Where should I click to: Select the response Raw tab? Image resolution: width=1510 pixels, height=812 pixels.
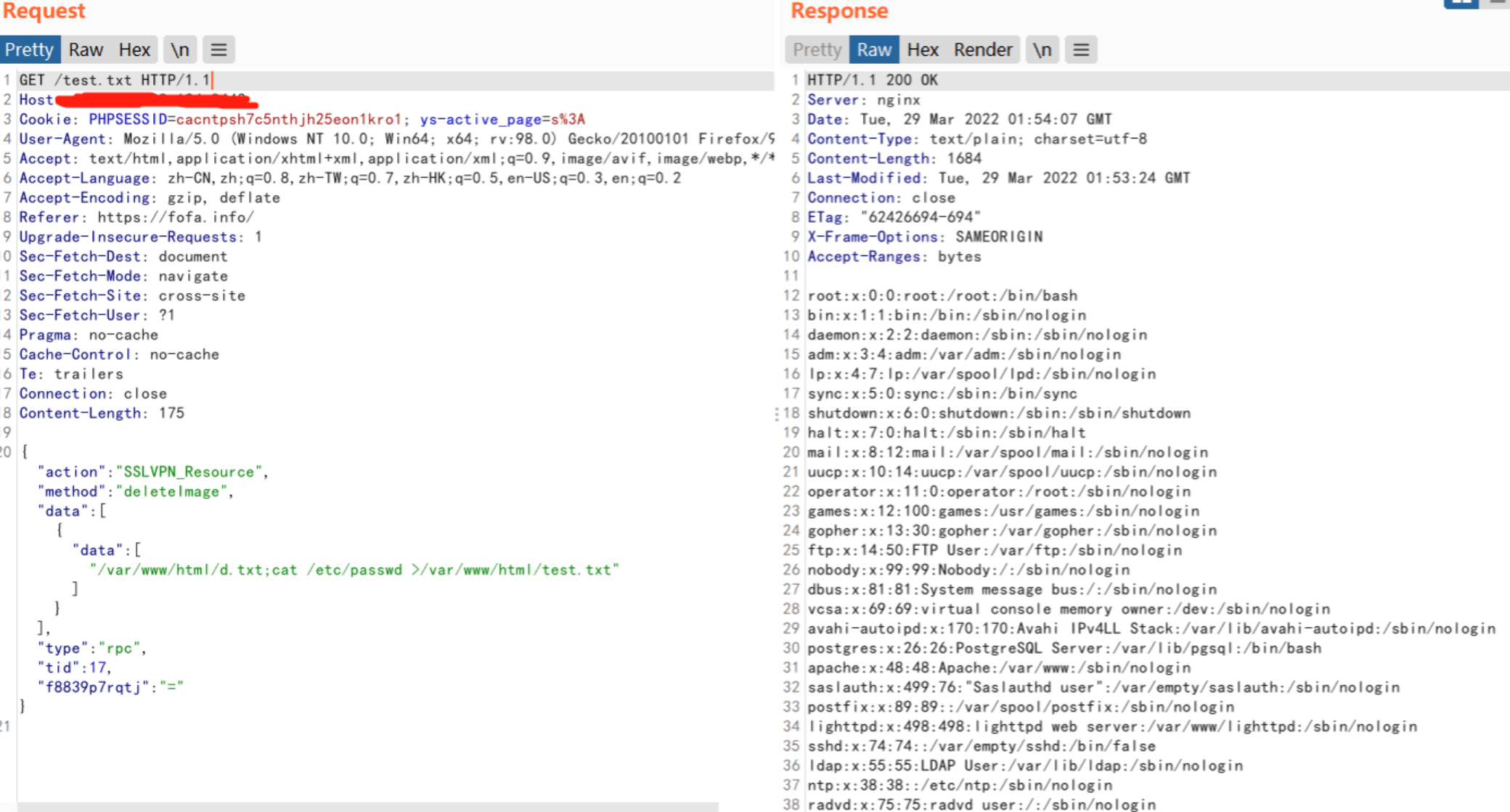coord(874,50)
